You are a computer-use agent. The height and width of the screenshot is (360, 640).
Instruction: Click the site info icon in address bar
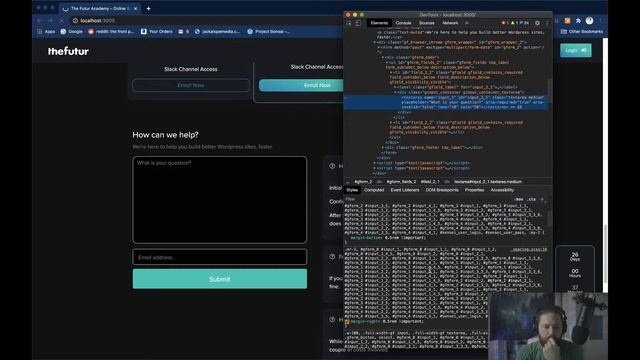pyautogui.click(x=75, y=20)
